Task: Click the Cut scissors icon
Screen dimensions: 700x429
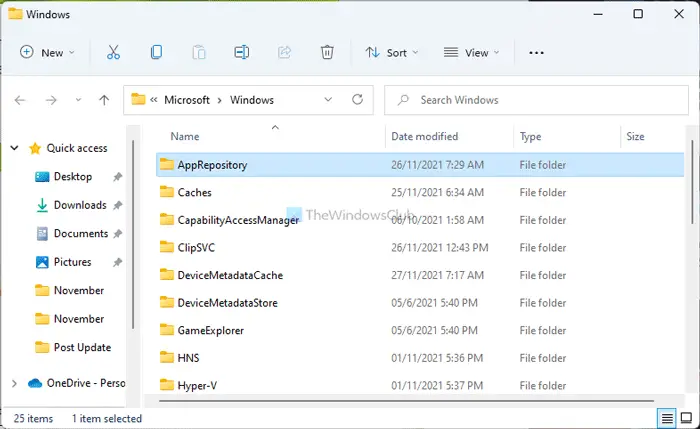Action: [113, 52]
